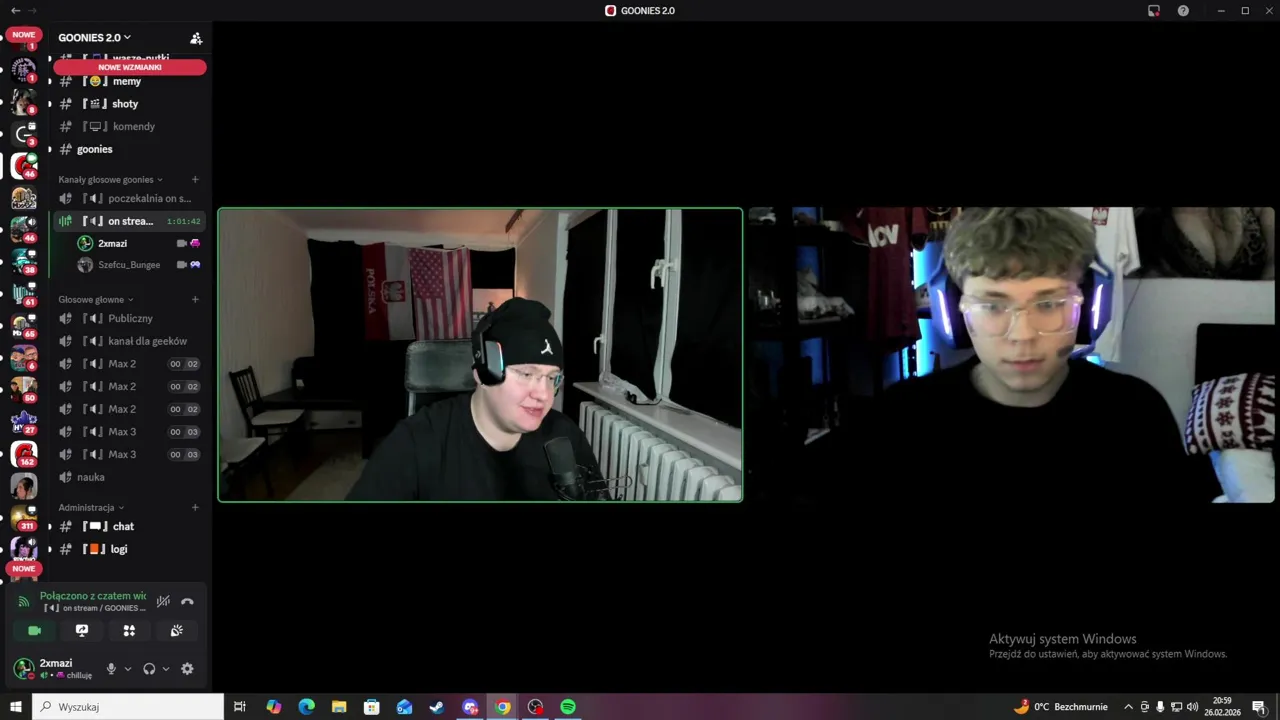Open Windows Start menu
The width and height of the screenshot is (1280, 720).
click(16, 707)
